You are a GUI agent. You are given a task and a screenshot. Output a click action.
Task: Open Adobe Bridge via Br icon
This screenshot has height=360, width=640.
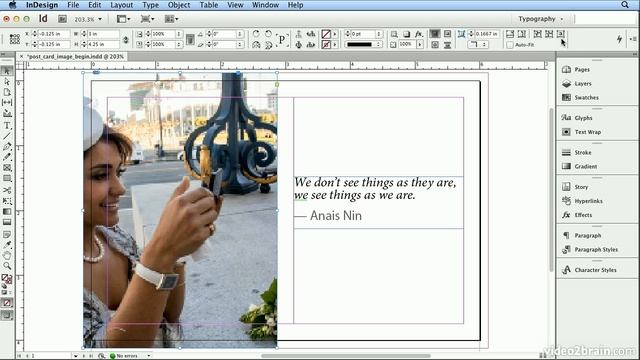point(62,19)
